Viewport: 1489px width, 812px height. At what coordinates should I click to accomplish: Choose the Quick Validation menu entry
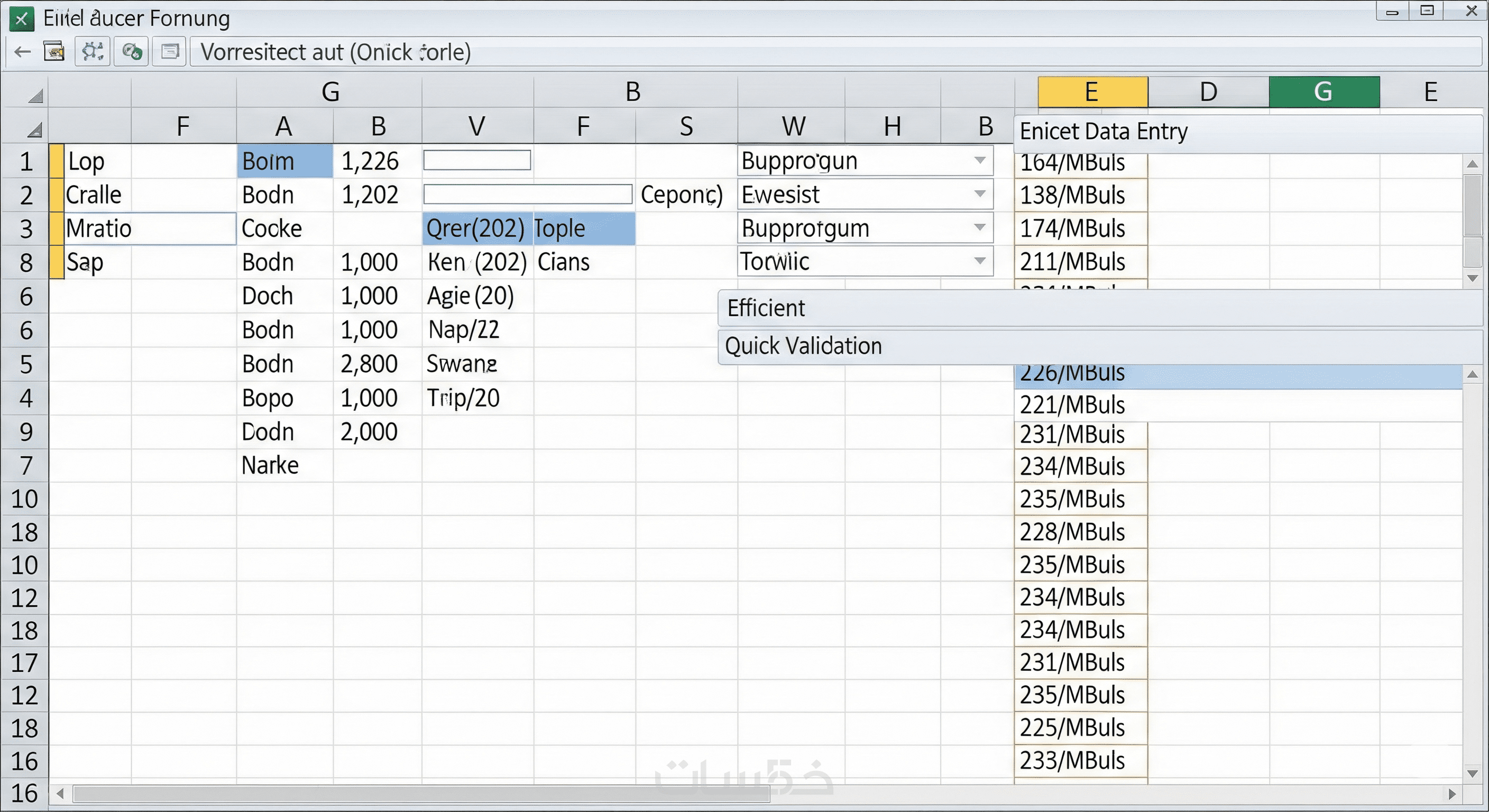pyautogui.click(x=803, y=346)
